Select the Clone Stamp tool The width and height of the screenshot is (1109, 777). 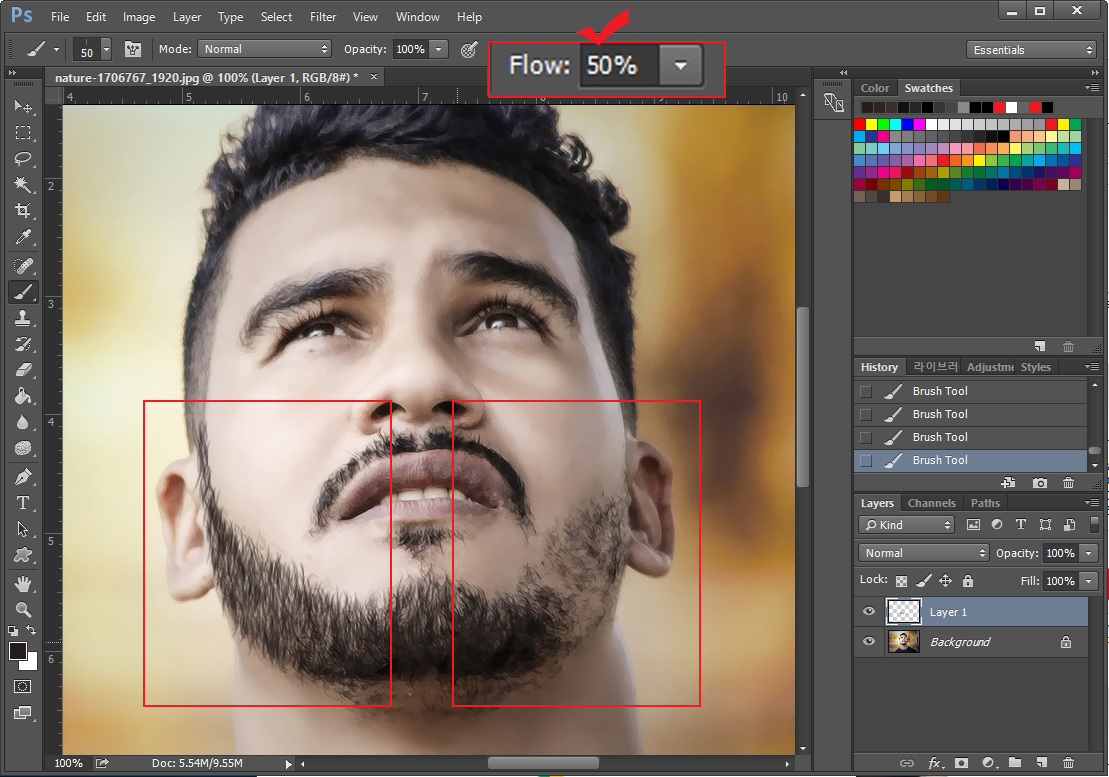pos(23,318)
